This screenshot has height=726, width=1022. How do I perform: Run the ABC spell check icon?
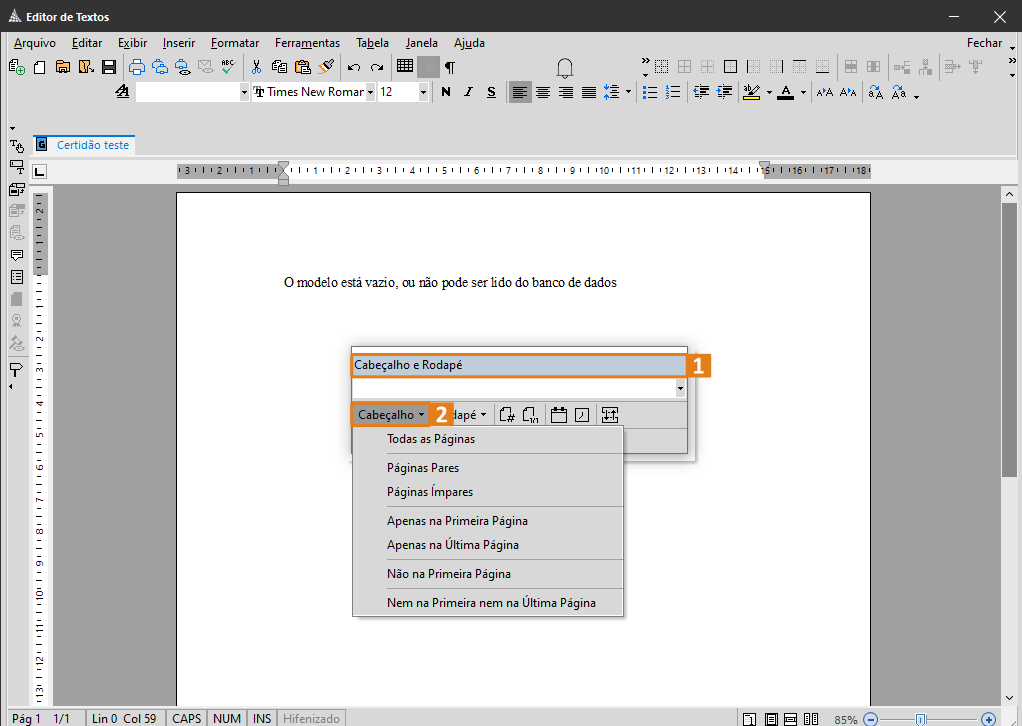click(x=228, y=66)
